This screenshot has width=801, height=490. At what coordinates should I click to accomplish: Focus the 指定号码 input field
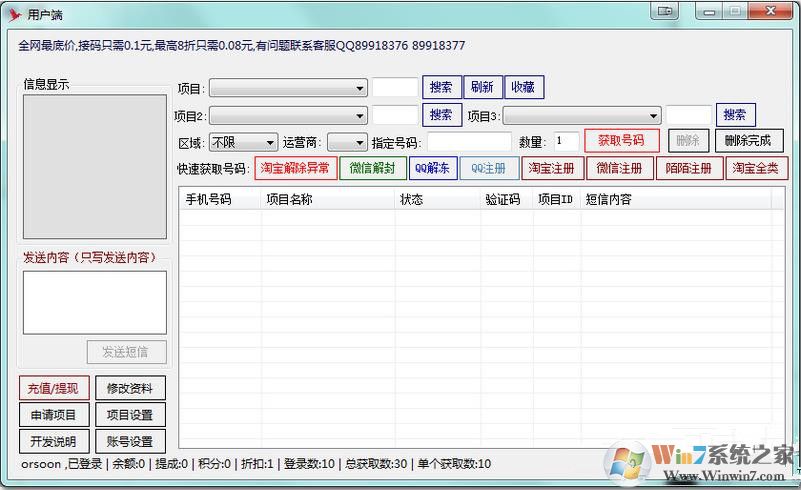point(469,142)
